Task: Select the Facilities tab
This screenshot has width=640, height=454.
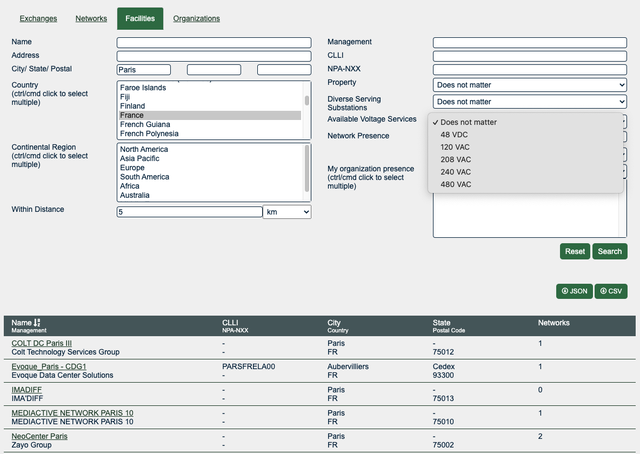Action: [x=140, y=18]
